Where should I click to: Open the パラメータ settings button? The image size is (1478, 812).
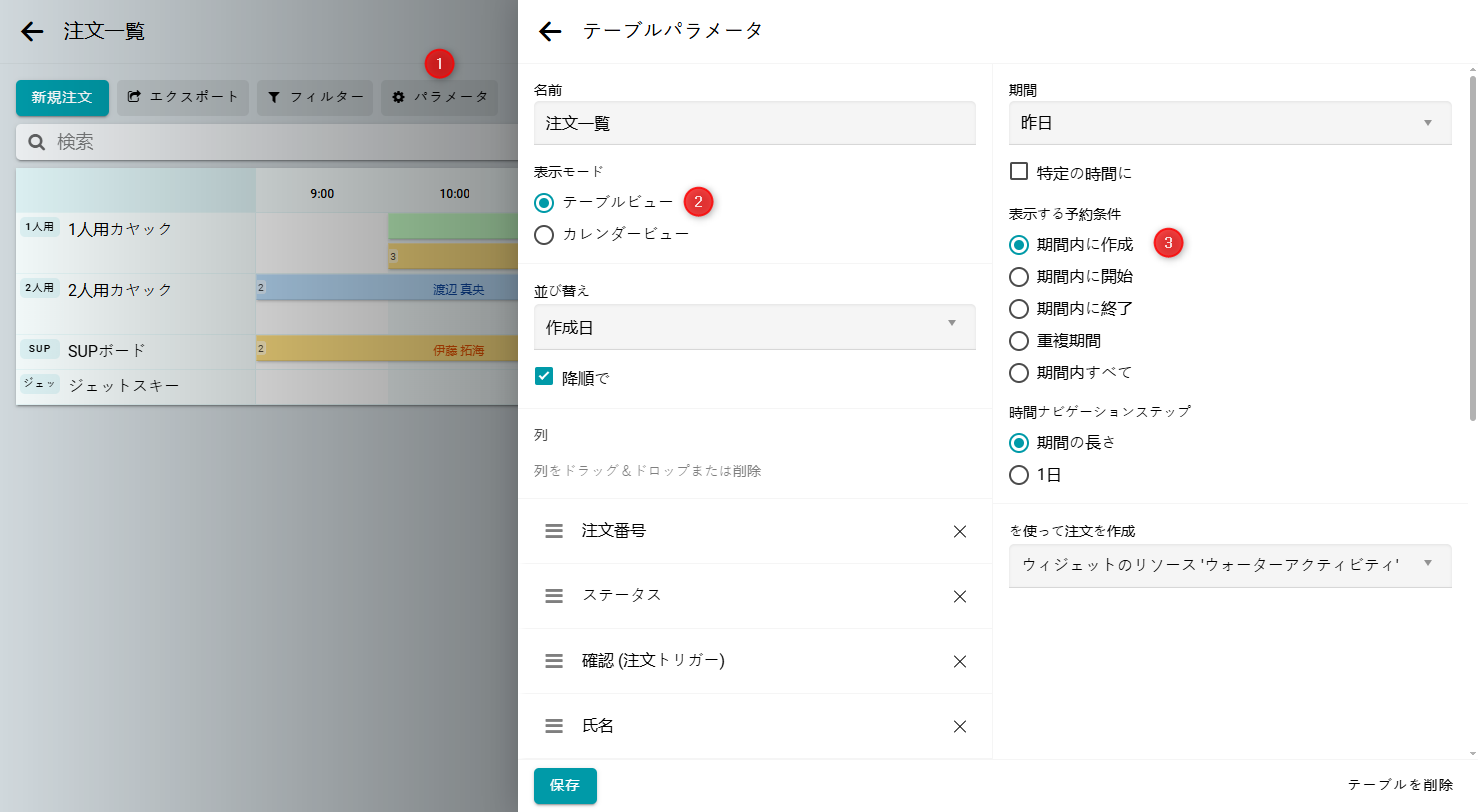coord(439,98)
